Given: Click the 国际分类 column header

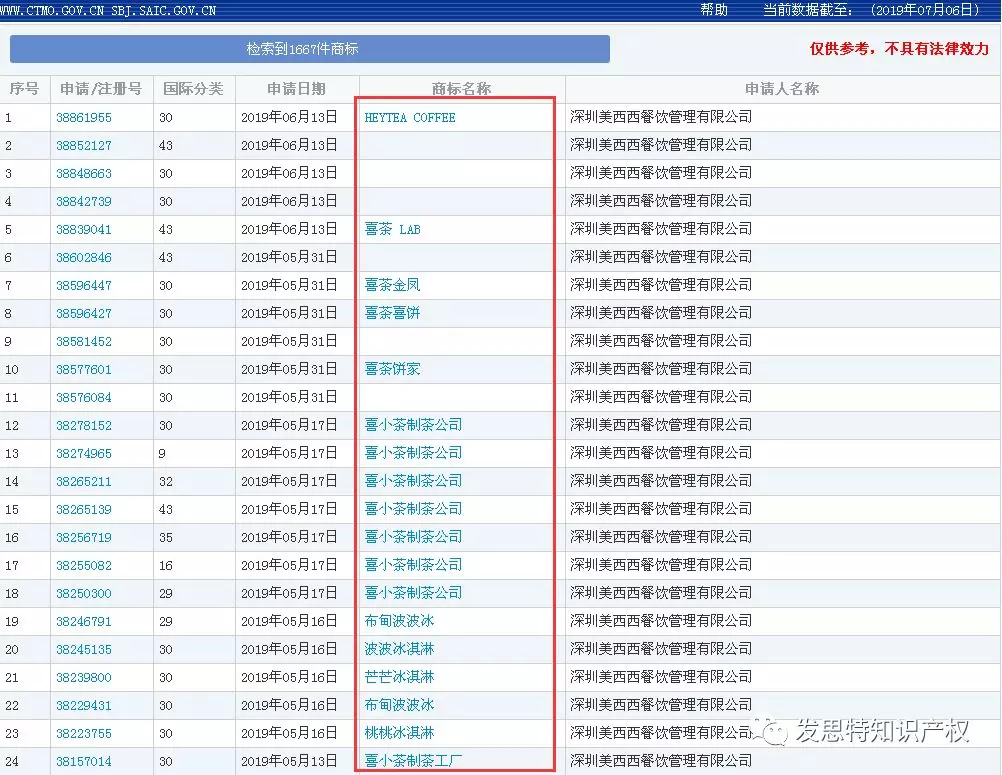Looking at the screenshot, I should 194,89.
